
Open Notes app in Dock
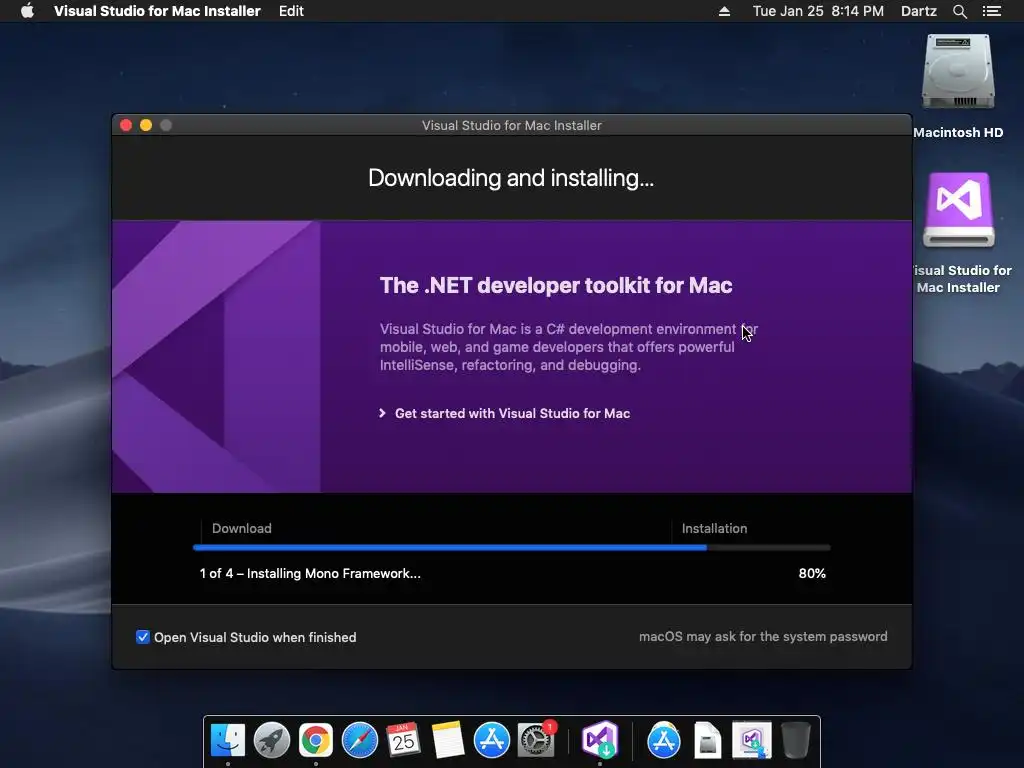tap(447, 740)
